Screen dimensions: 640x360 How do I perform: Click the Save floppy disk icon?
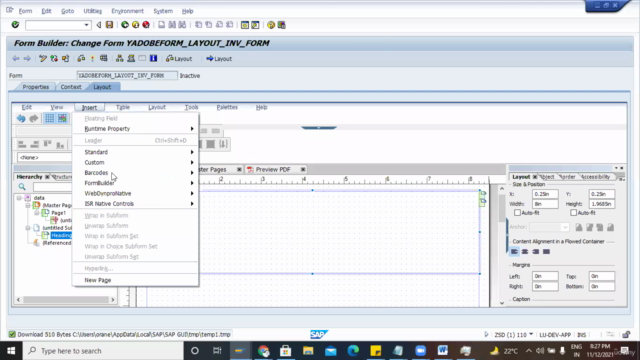(x=109, y=25)
